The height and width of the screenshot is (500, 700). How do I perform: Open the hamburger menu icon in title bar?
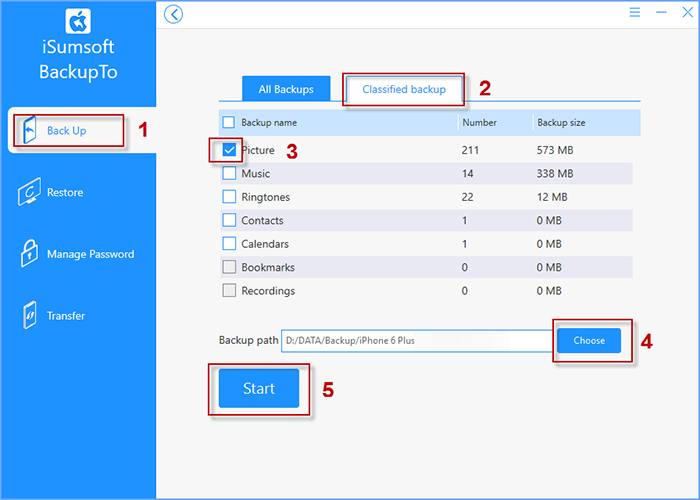click(x=635, y=13)
